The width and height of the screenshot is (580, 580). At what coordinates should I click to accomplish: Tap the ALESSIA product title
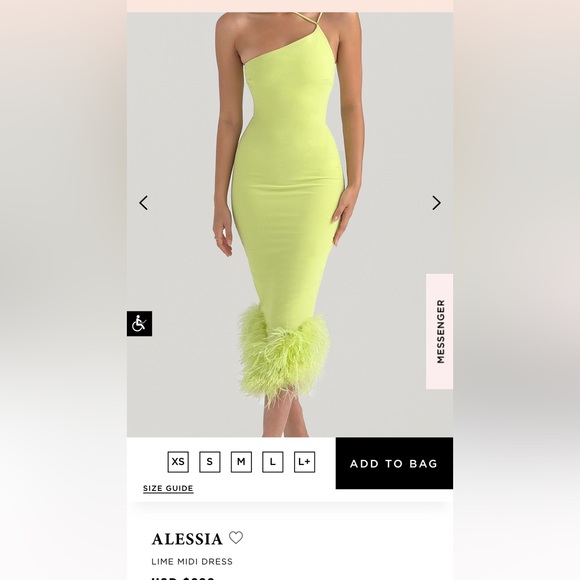coord(187,539)
